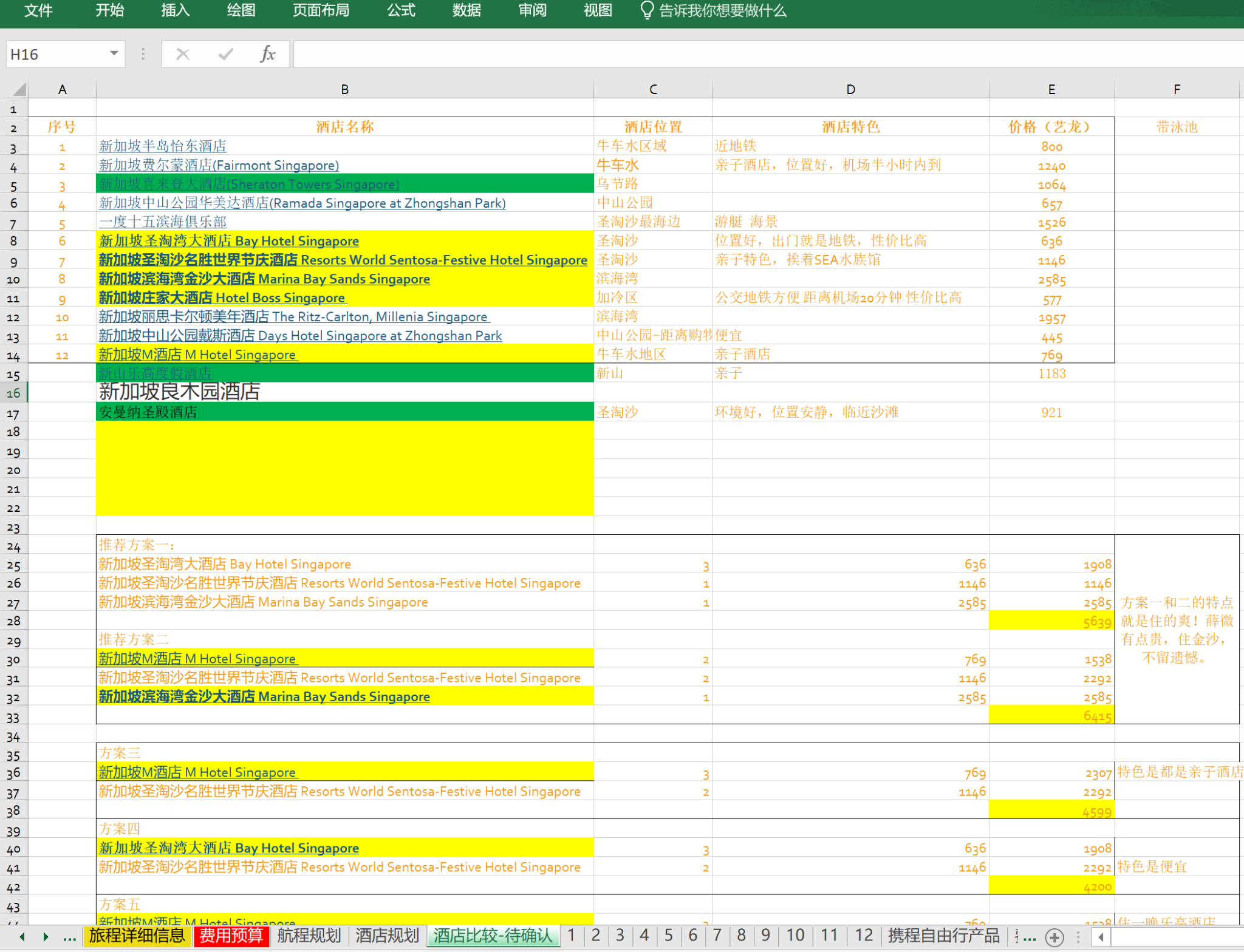
Task: Click the select-all corner triangle
Action: pyautogui.click(x=19, y=89)
